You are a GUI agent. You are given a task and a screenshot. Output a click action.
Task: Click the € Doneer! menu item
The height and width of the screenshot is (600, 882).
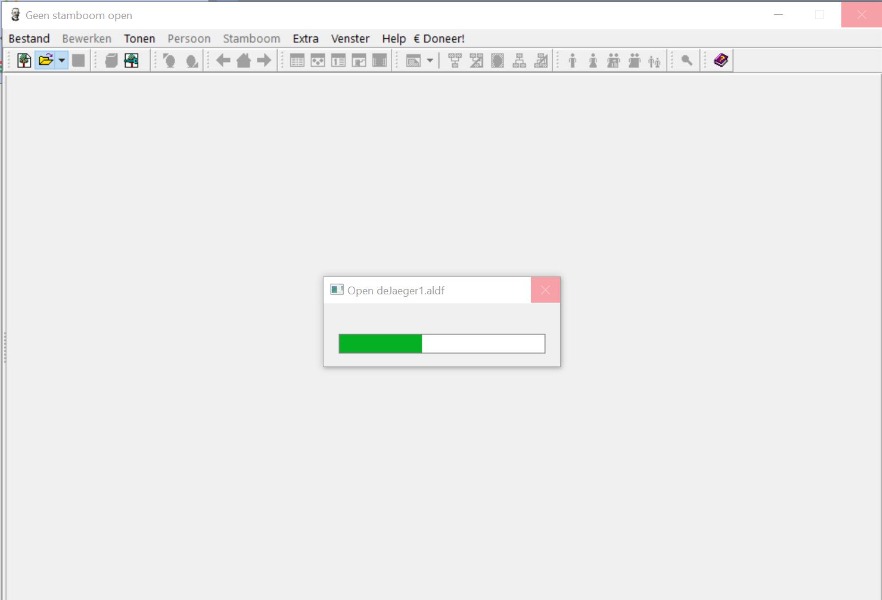439,39
